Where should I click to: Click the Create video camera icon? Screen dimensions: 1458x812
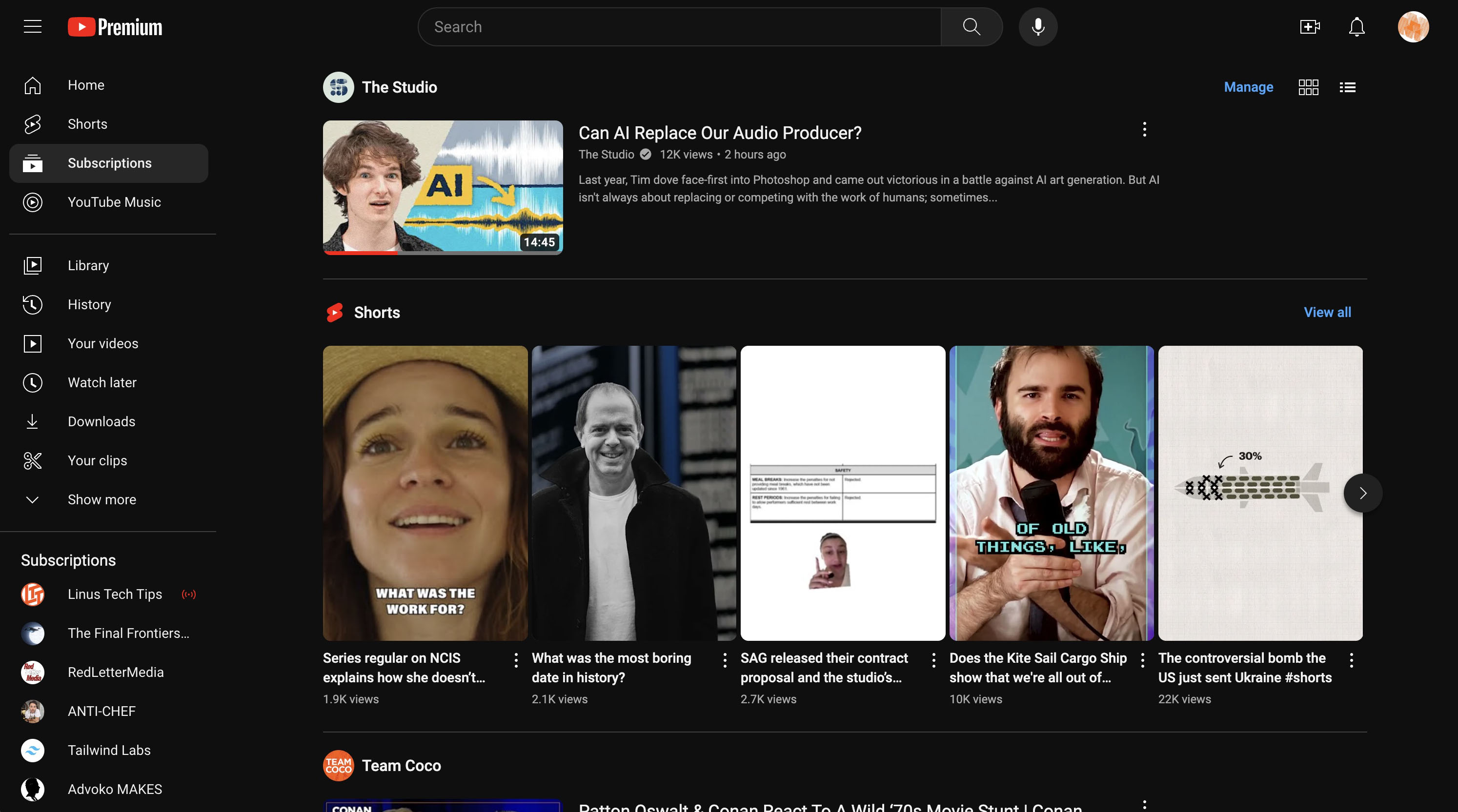1310,27
